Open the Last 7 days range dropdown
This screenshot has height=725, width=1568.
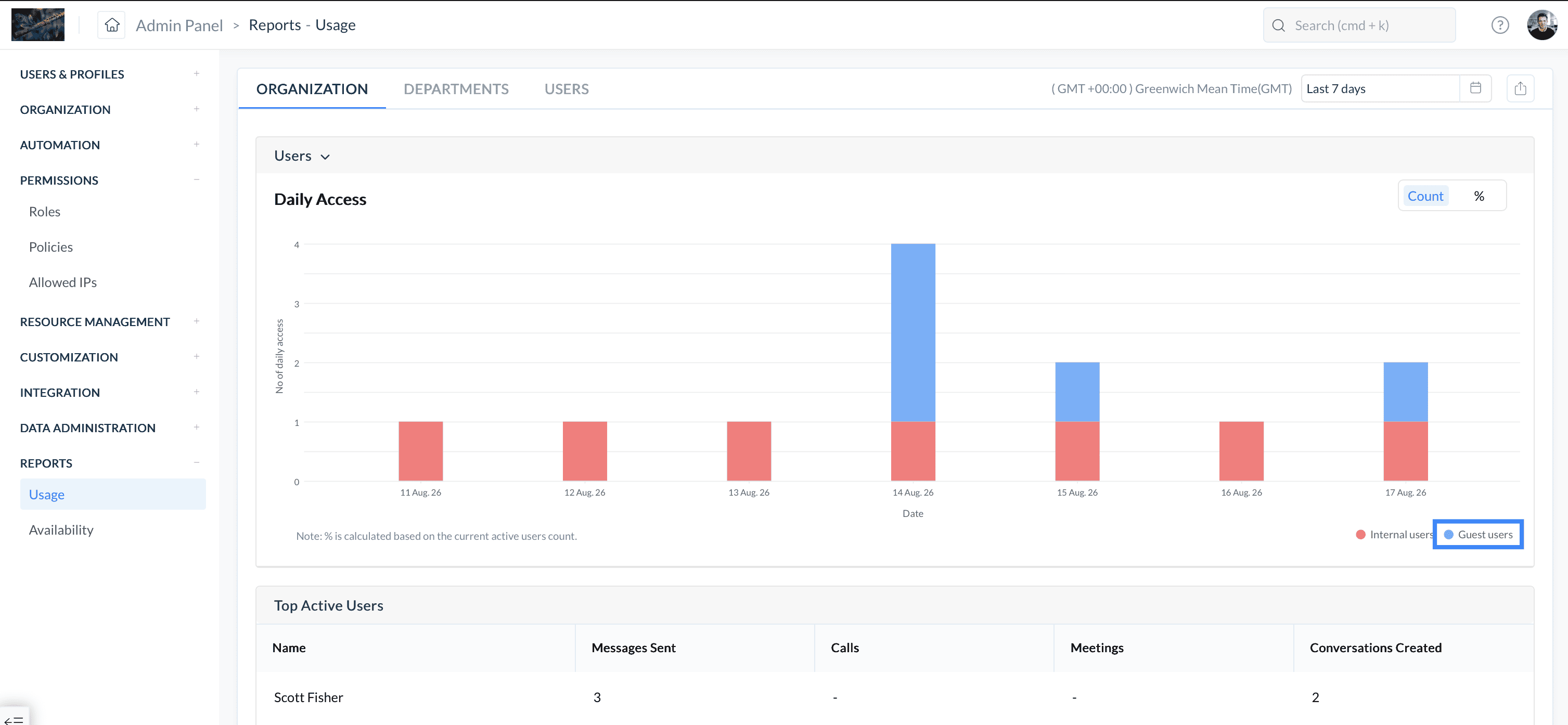(1380, 88)
